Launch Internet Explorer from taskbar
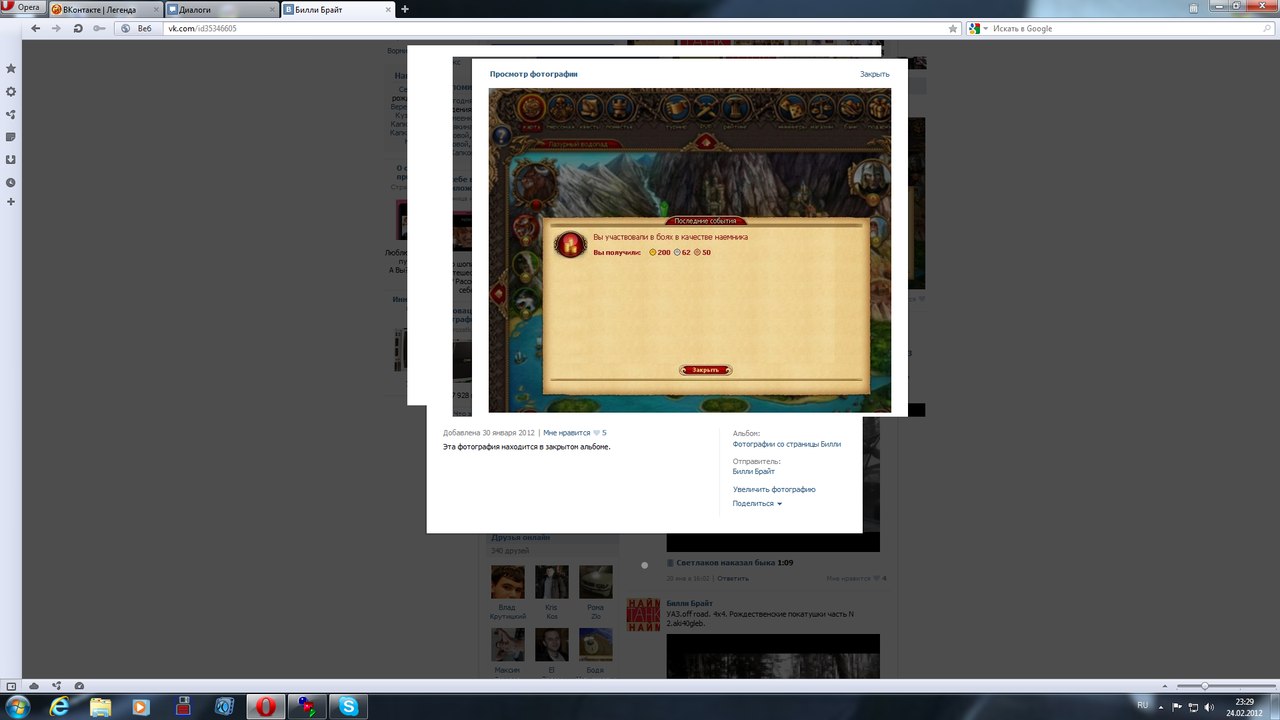Screen dimensions: 1280x720 pos(60,707)
